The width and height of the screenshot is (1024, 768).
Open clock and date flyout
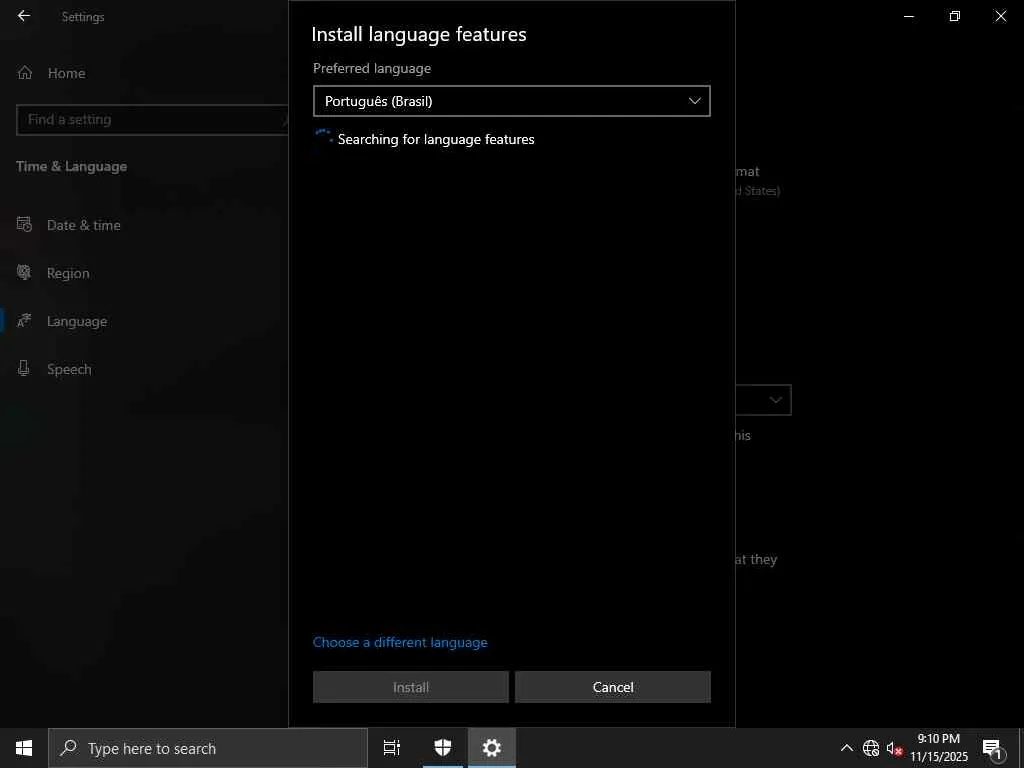point(939,748)
